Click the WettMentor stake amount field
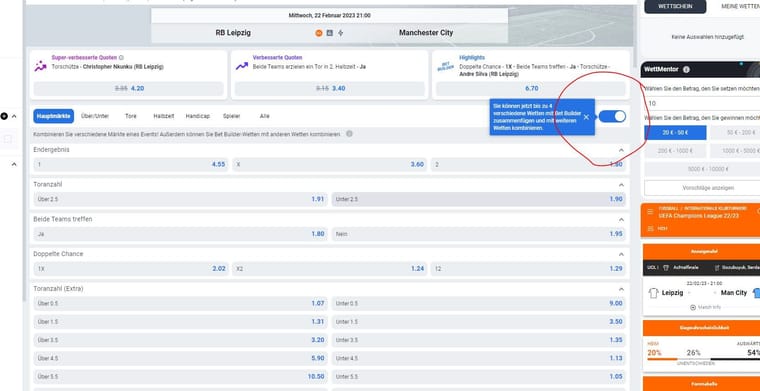Screen dimensions: 760x391 point(702,103)
